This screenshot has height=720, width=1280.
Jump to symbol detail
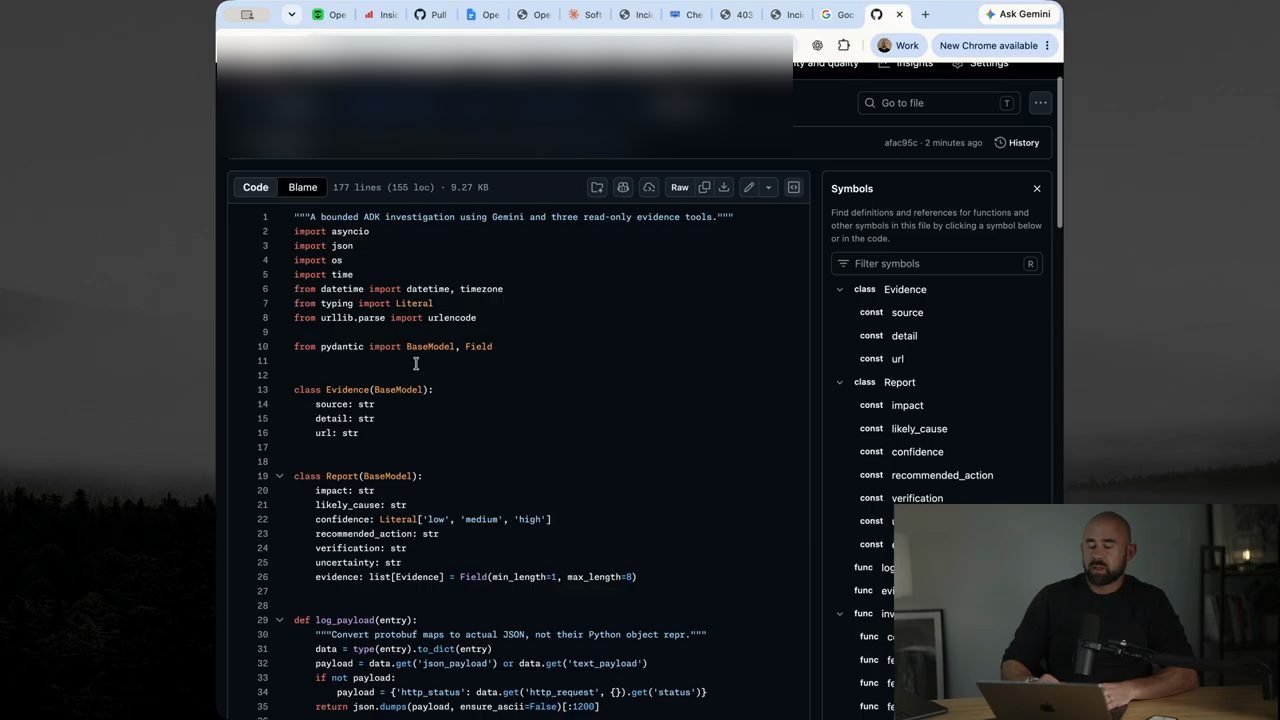point(904,336)
